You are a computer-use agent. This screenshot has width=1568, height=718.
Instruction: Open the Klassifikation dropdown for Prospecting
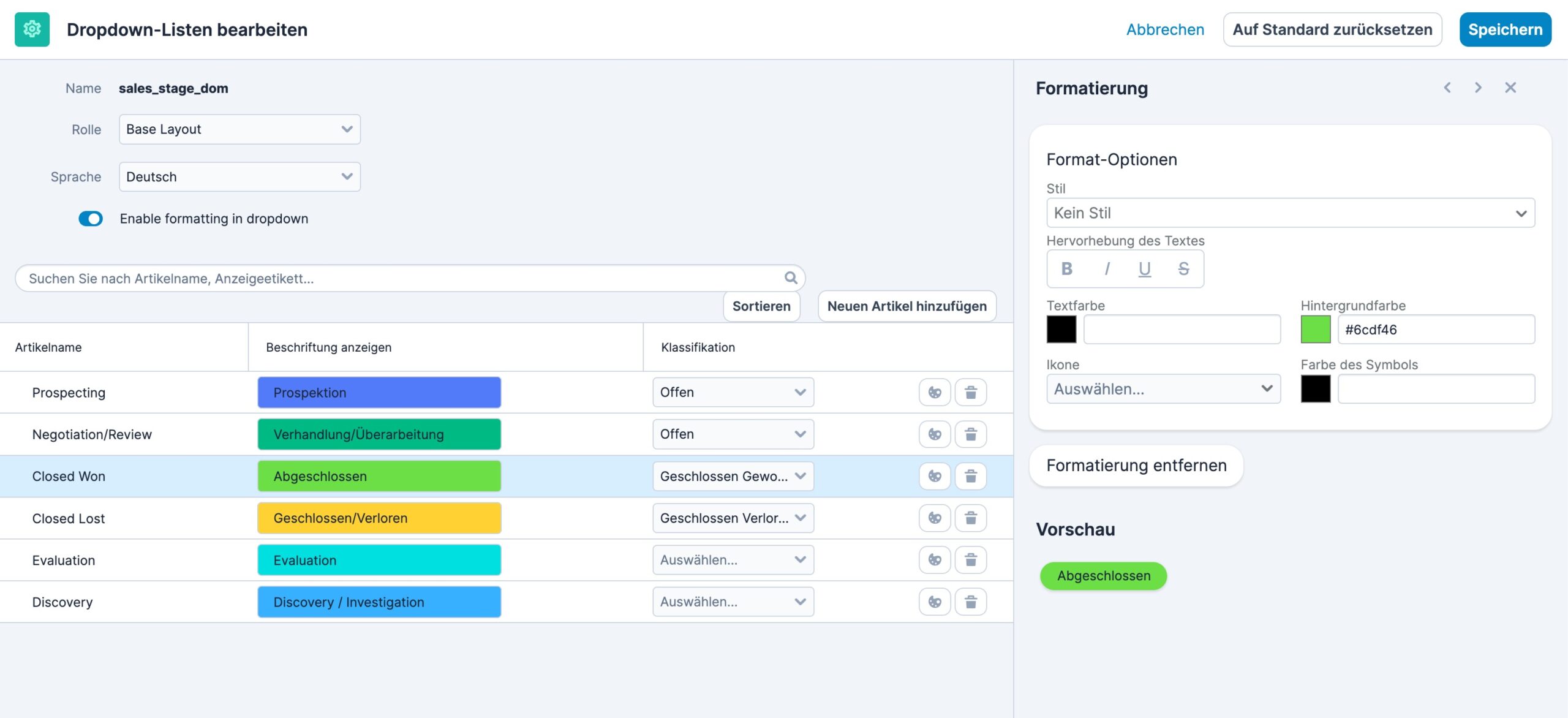coord(733,392)
